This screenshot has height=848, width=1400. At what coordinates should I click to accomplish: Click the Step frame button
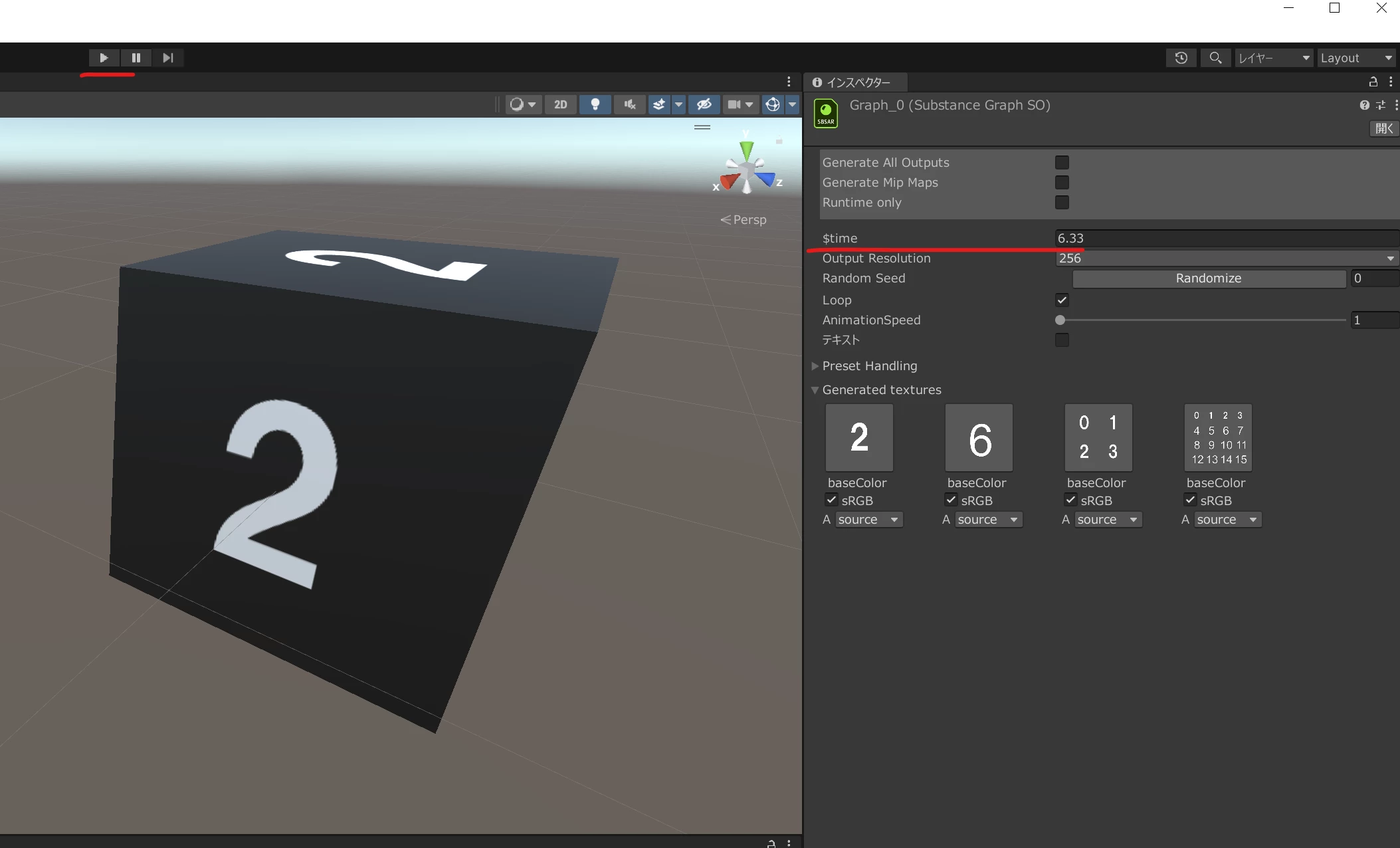167,58
